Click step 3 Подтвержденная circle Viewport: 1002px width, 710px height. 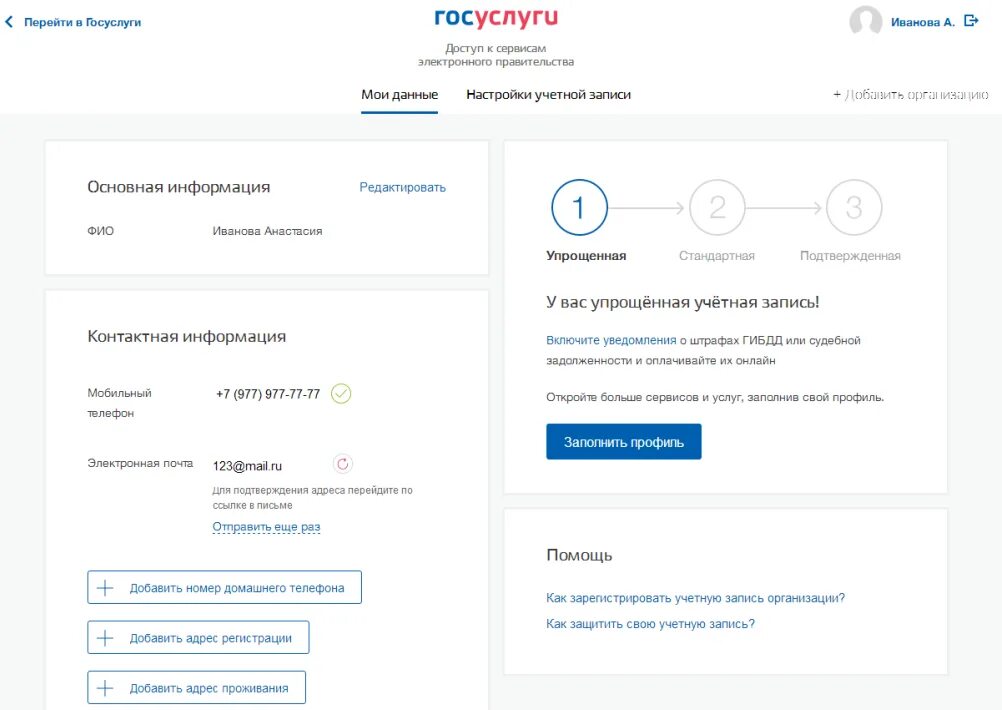coord(852,207)
